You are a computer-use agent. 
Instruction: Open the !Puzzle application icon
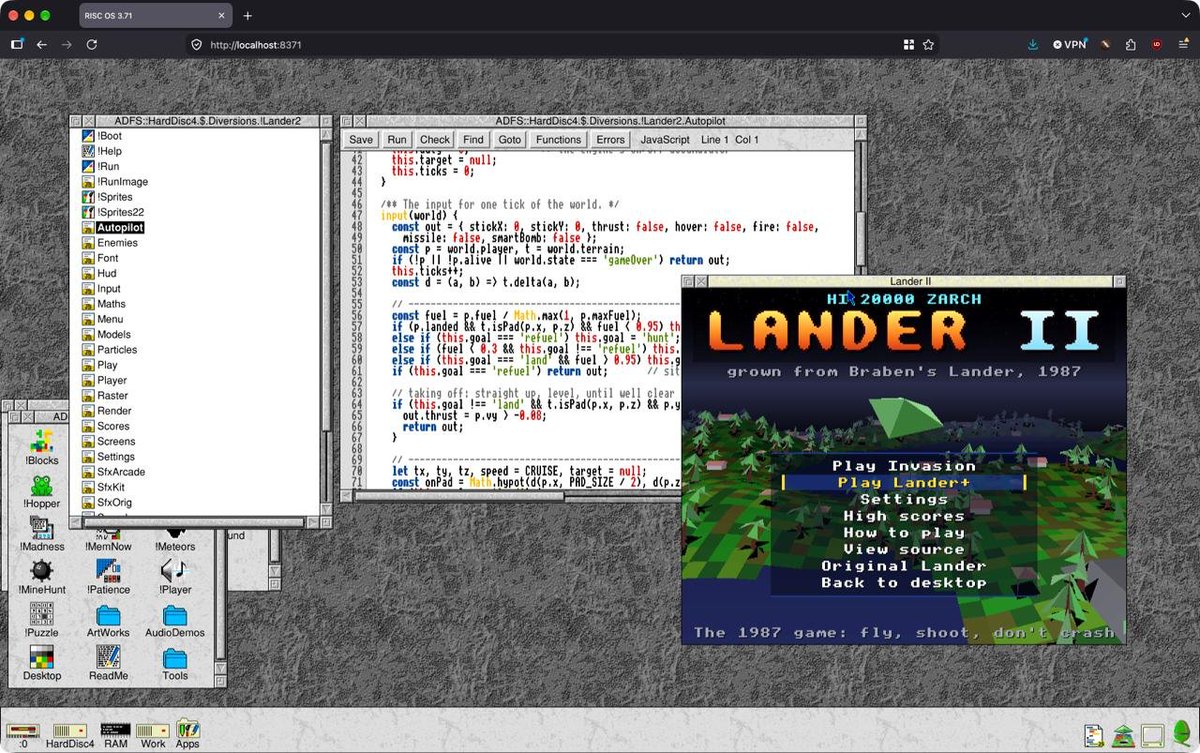click(x=42, y=620)
